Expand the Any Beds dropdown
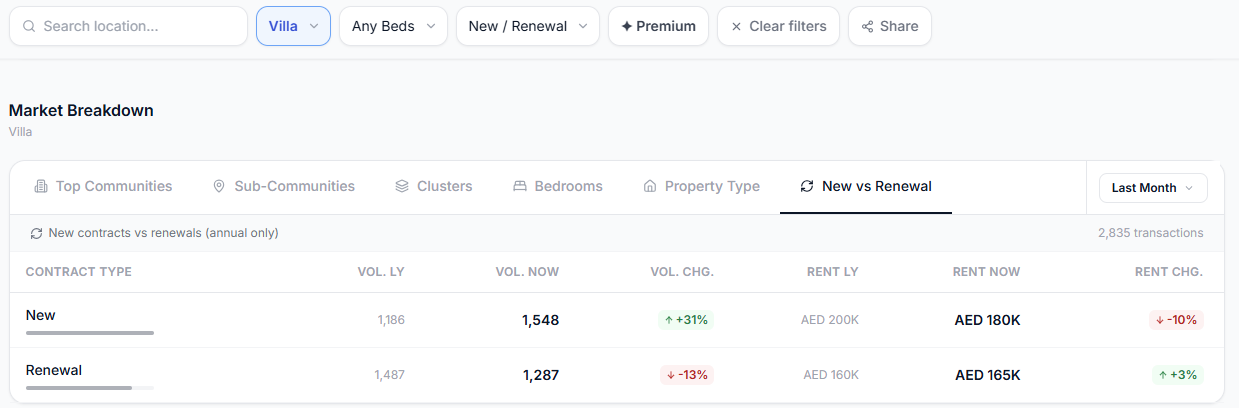The height and width of the screenshot is (408, 1239). (x=393, y=26)
